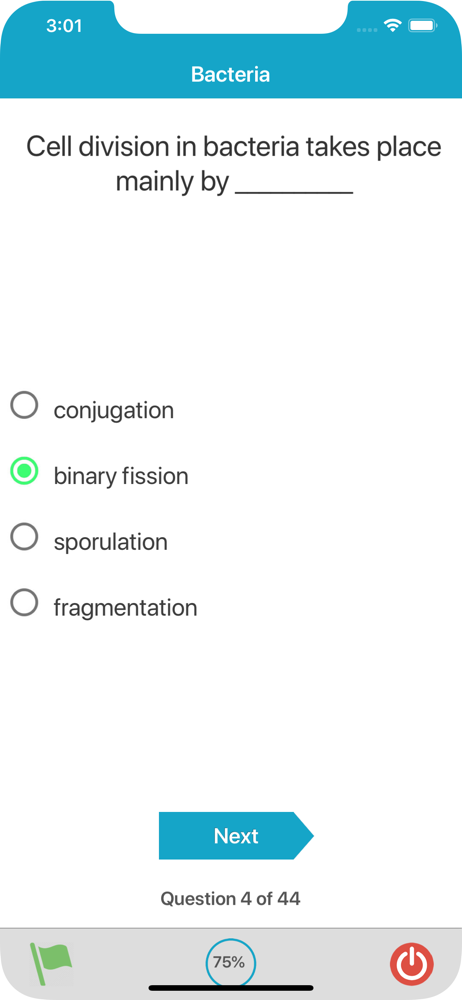Tap the Bacteria title in header
This screenshot has width=462, height=1000.
click(230, 75)
